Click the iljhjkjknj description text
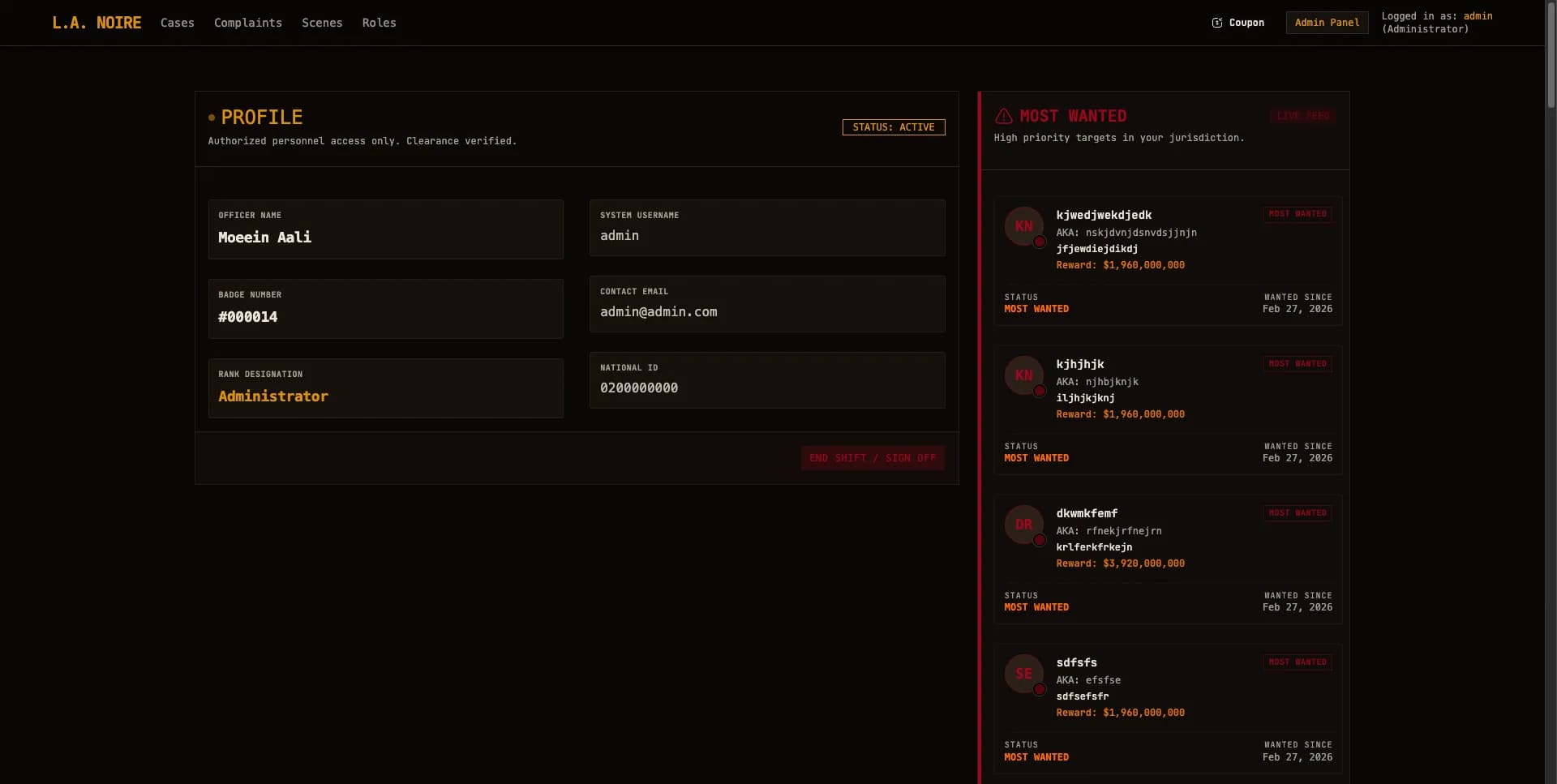 tap(1085, 398)
